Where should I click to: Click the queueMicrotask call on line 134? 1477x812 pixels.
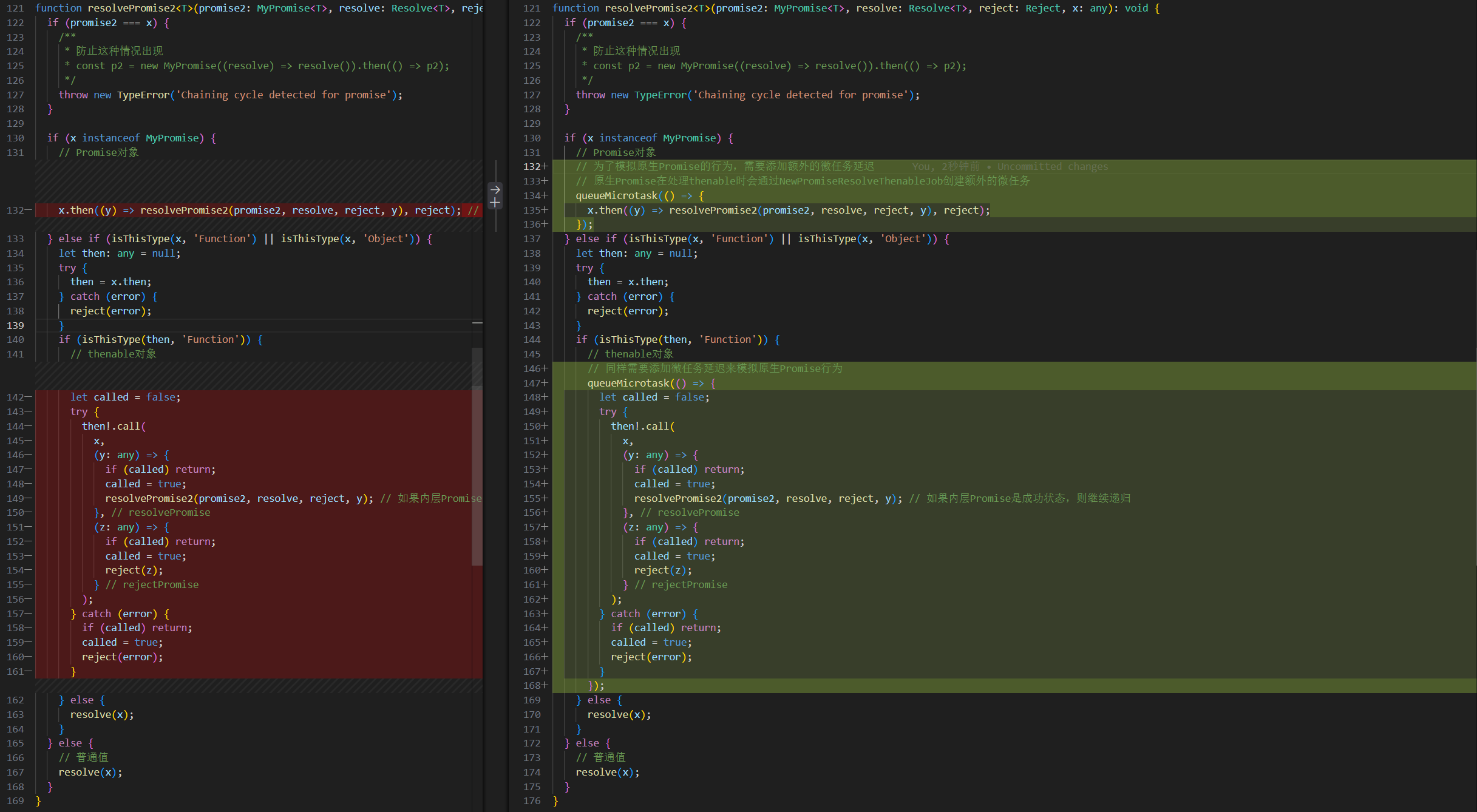pos(616,195)
